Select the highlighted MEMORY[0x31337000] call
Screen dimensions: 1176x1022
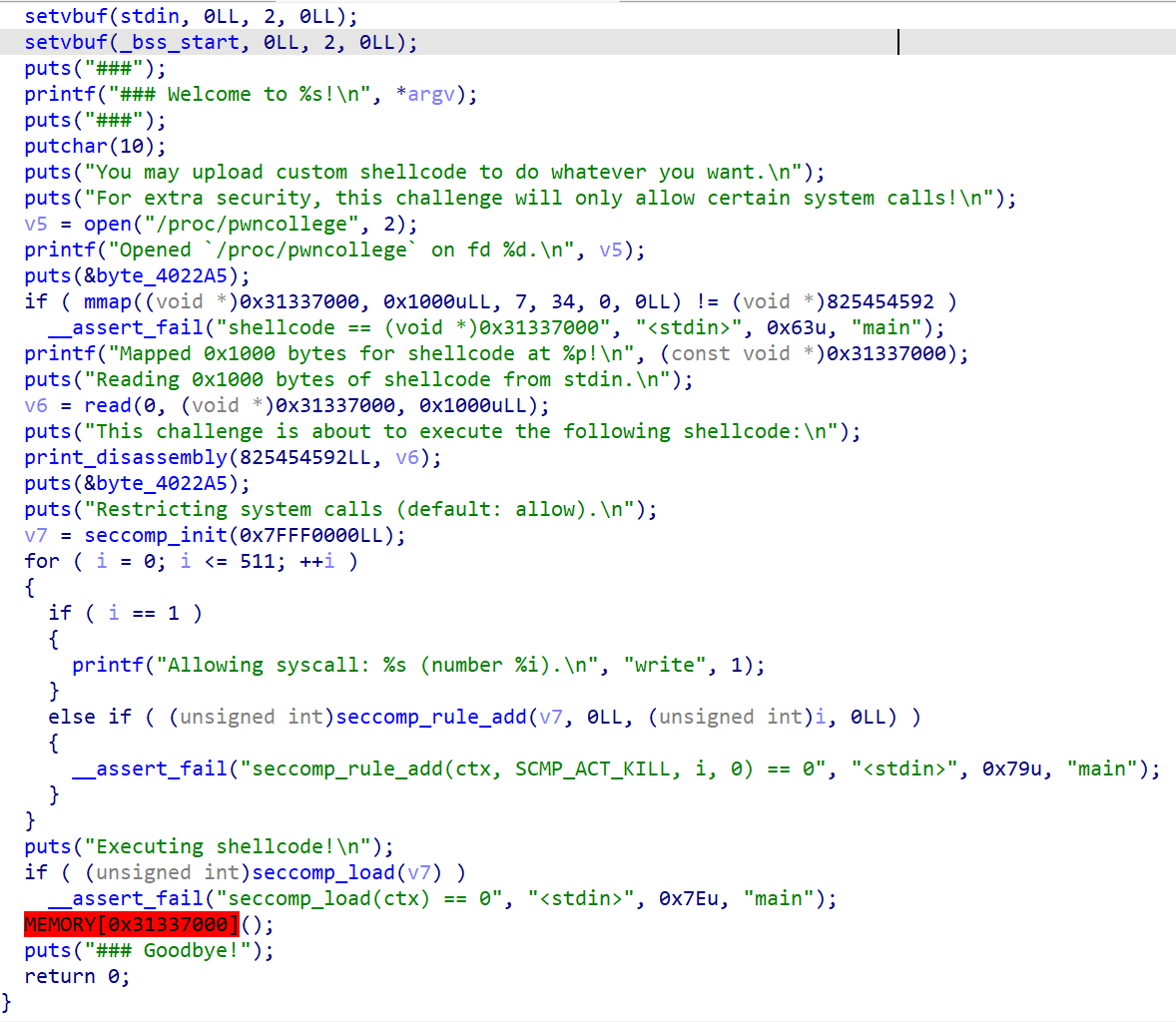click(132, 924)
